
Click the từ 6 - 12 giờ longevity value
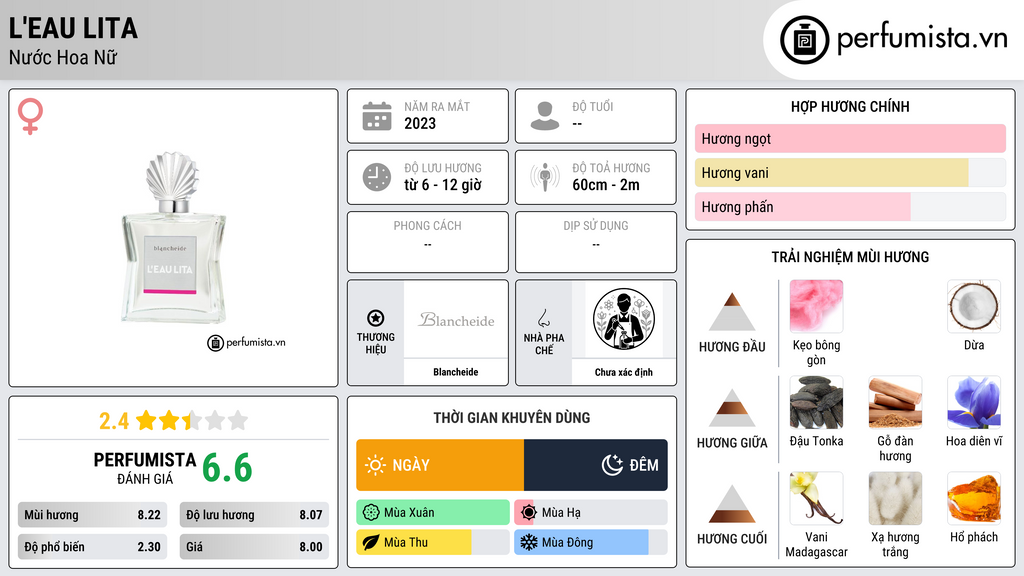443,185
